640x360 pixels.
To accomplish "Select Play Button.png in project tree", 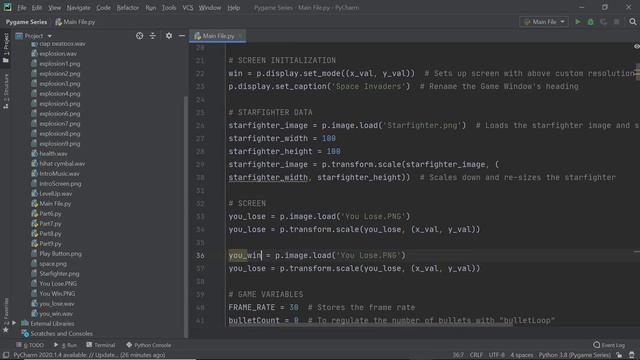I will 60,253.
